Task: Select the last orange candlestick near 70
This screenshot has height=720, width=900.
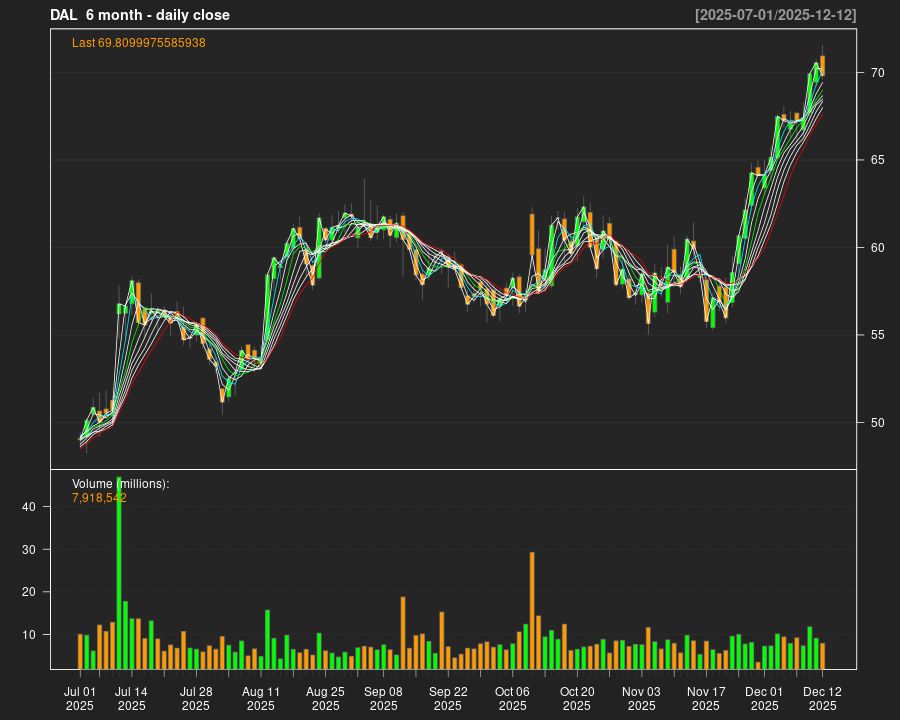Action: coord(822,65)
